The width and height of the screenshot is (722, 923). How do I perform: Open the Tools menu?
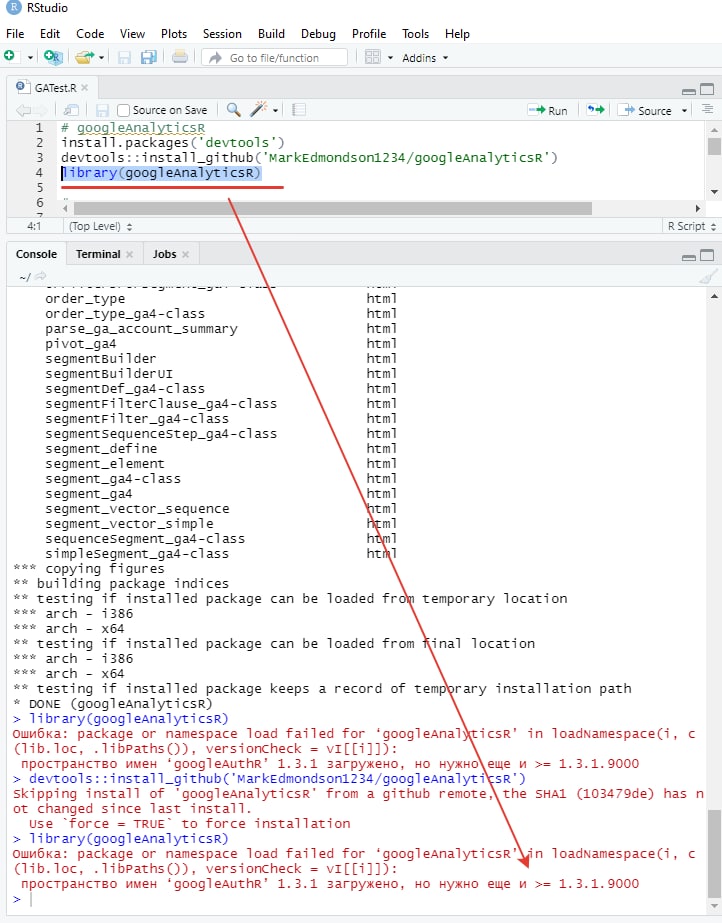[x=415, y=34]
